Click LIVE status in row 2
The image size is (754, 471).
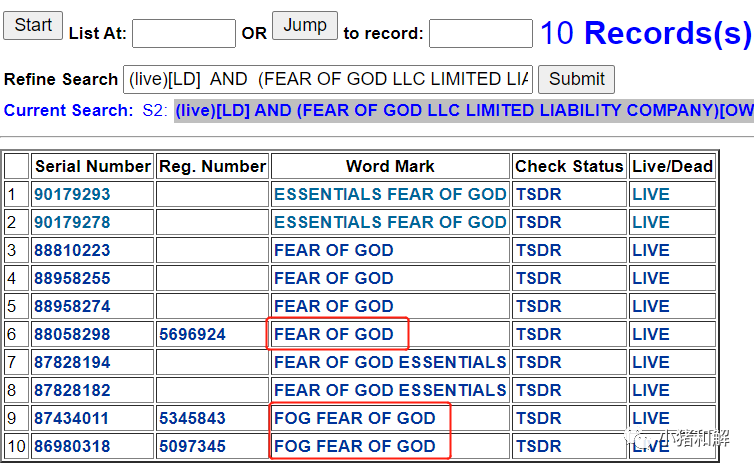click(x=651, y=222)
